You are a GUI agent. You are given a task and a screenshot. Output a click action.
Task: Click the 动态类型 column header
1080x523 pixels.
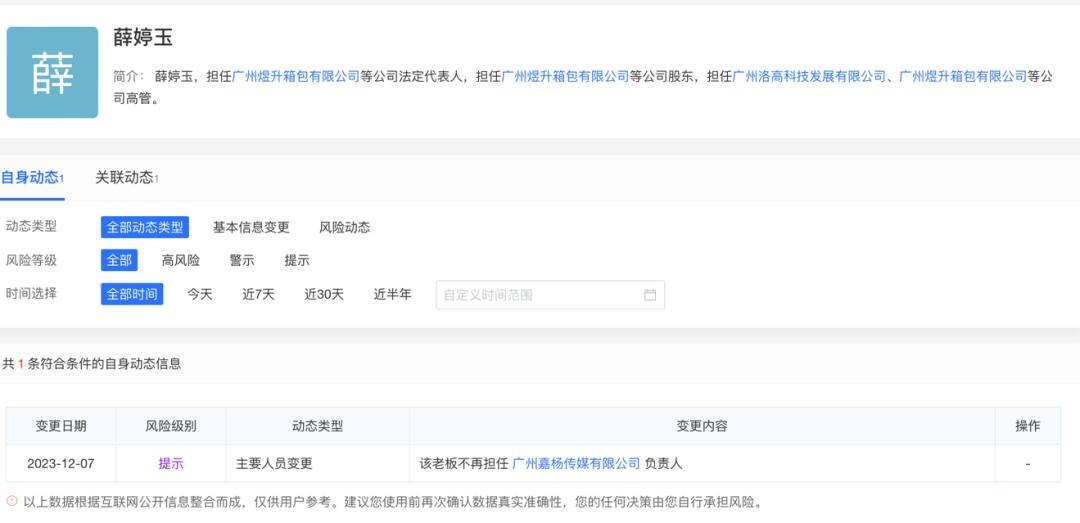(318, 426)
